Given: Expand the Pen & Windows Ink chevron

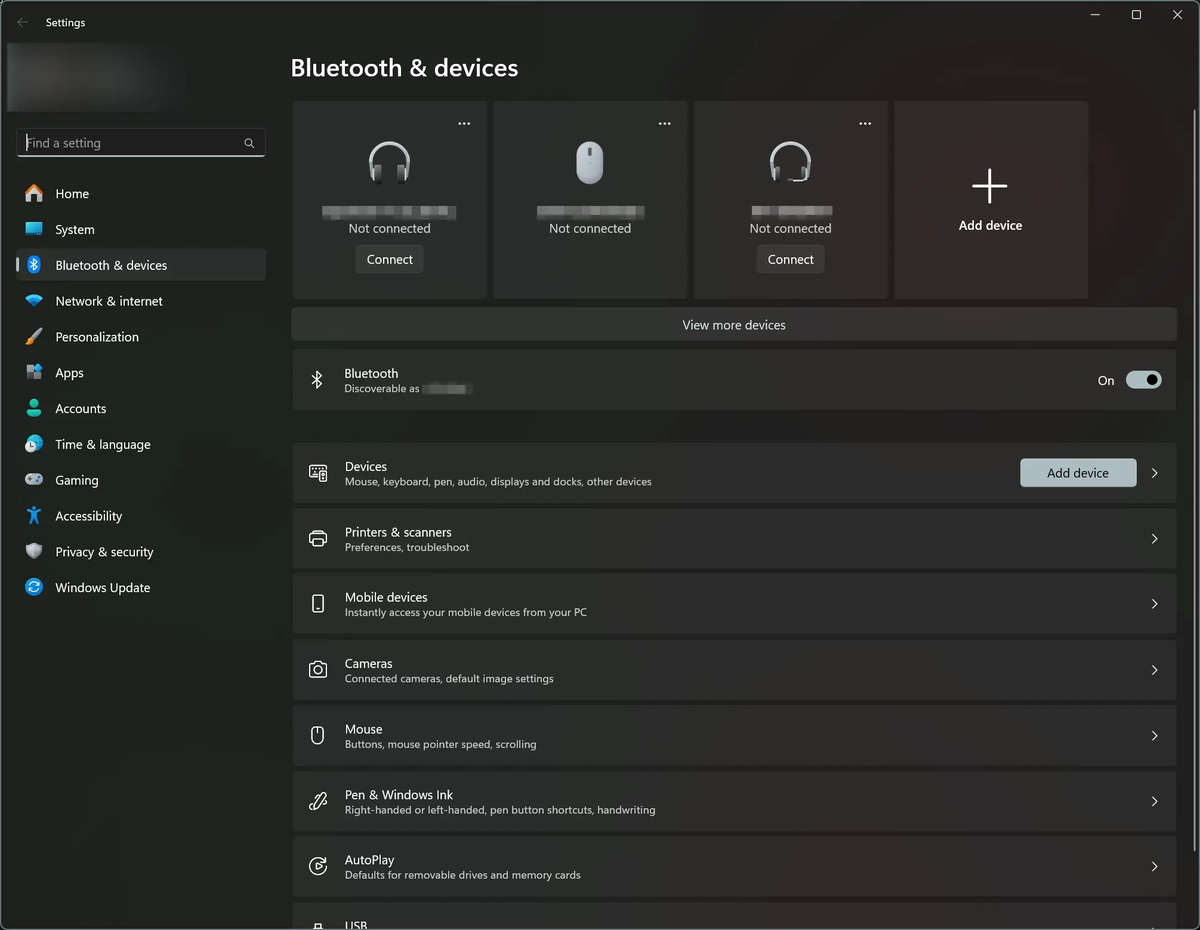Looking at the screenshot, I should (1155, 801).
